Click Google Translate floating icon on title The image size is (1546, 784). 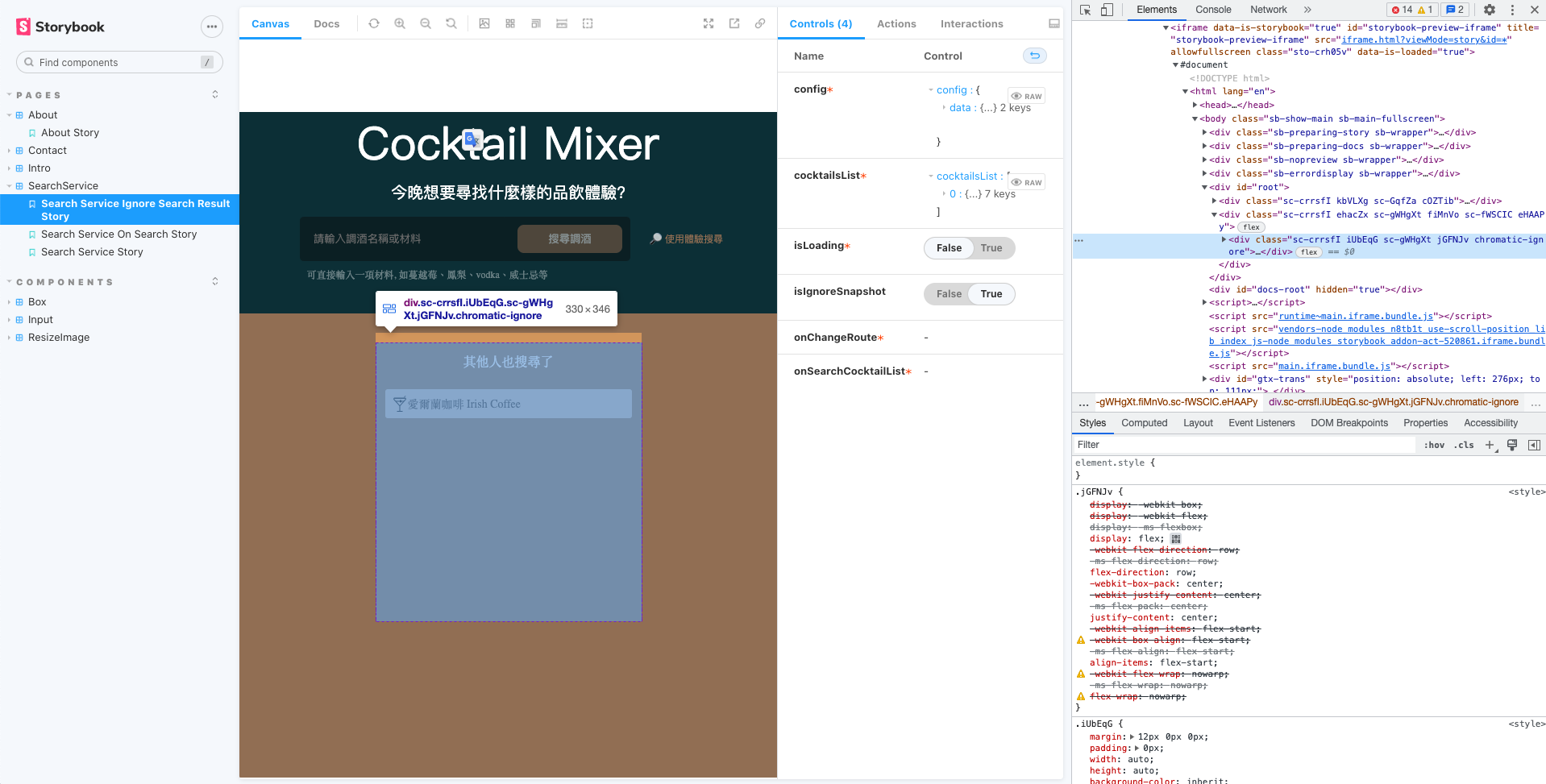pyautogui.click(x=472, y=140)
